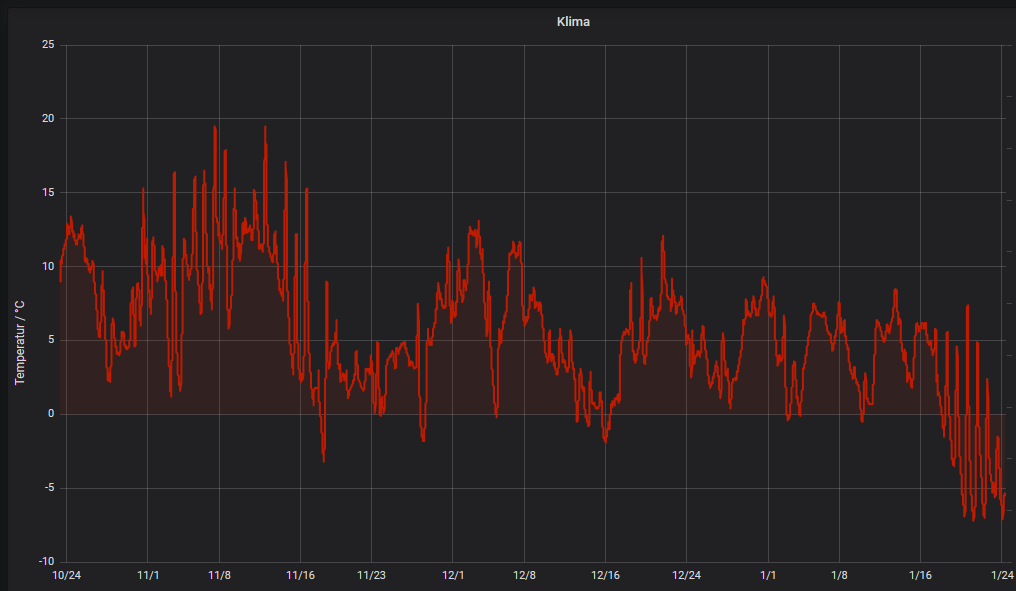Click the 12/24 date tick label
Image resolution: width=1016 pixels, height=591 pixels.
(686, 575)
